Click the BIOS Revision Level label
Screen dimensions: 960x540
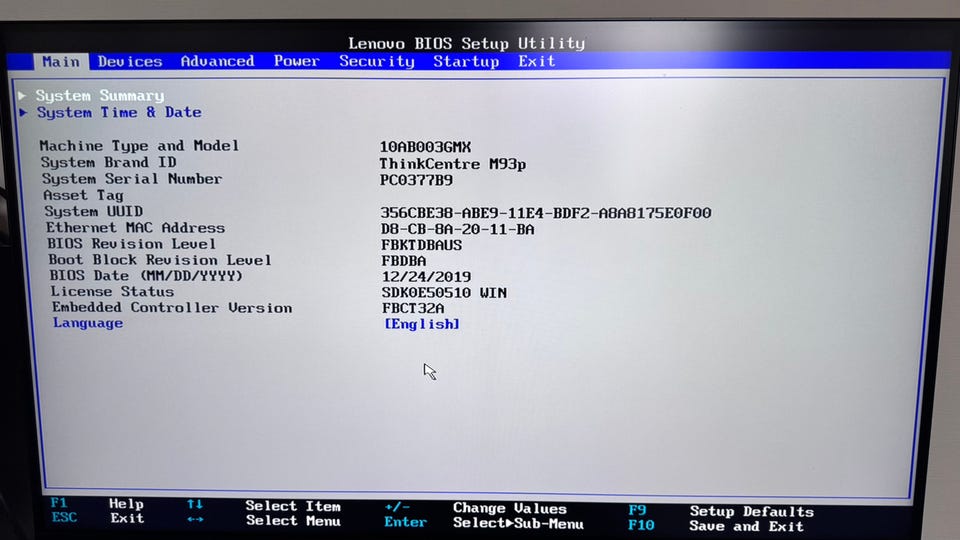tap(132, 244)
